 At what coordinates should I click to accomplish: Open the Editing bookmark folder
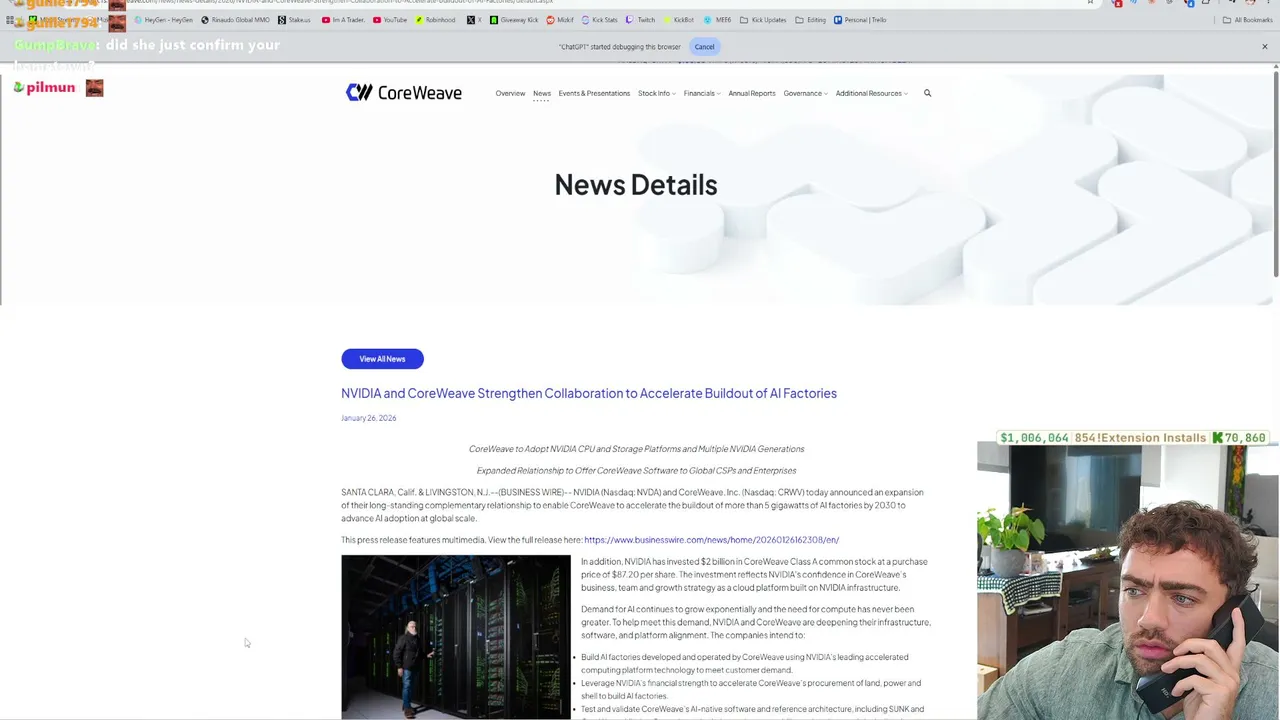[x=811, y=20]
